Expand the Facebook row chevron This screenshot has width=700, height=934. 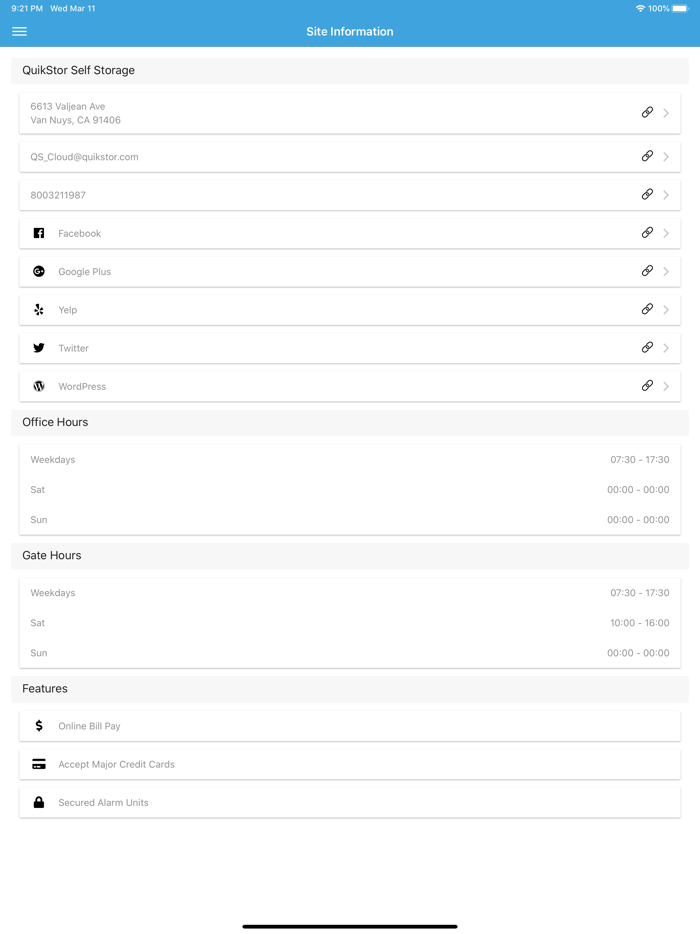pyautogui.click(x=666, y=233)
